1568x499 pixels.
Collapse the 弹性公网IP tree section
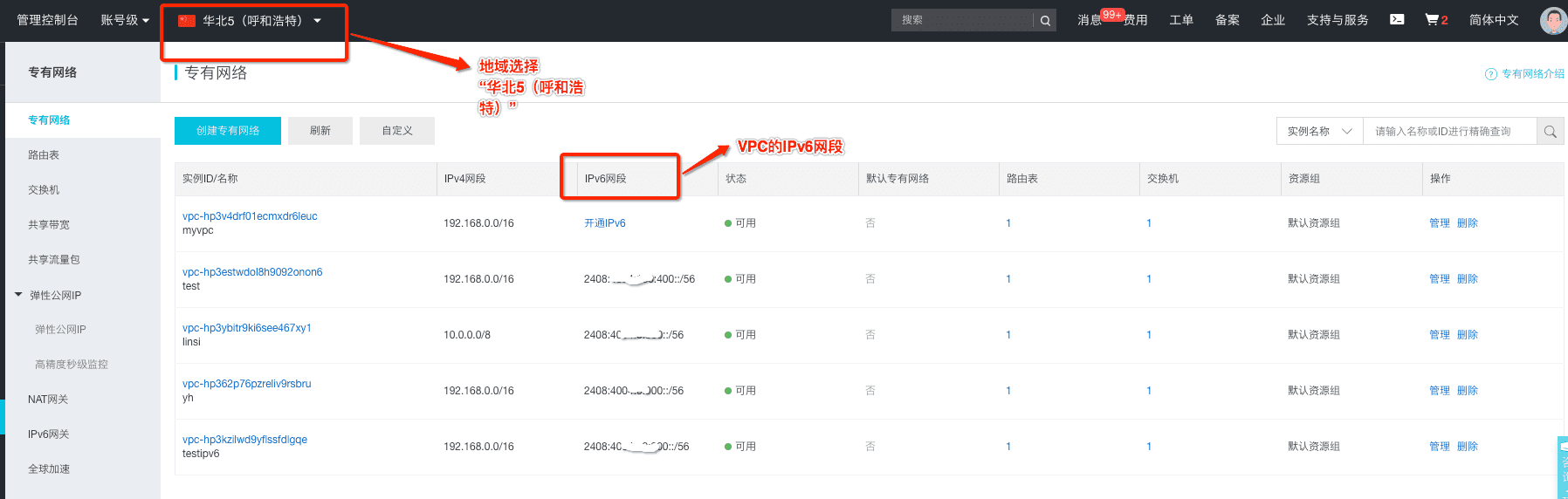point(18,295)
